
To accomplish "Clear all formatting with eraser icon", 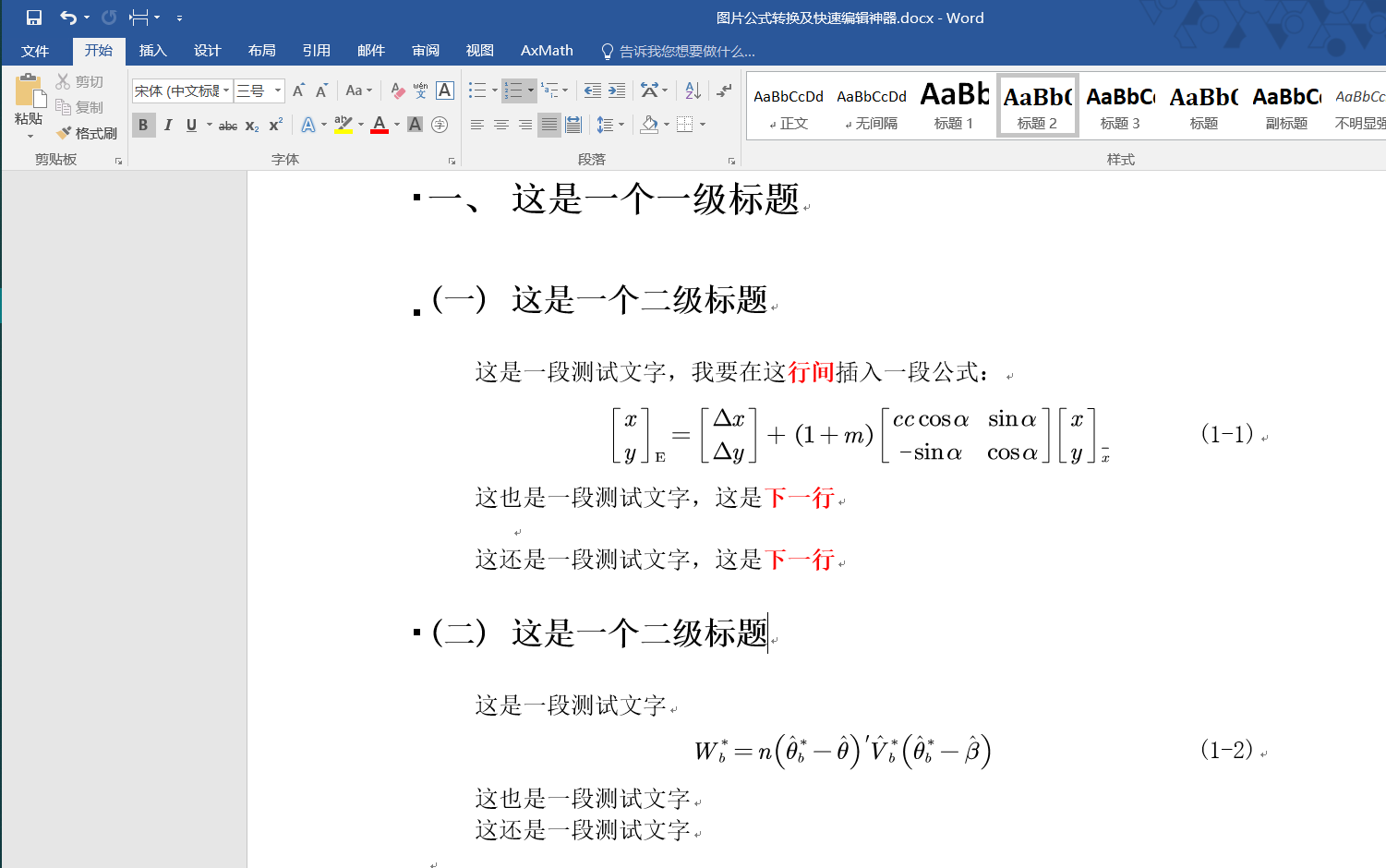I will pyautogui.click(x=398, y=90).
